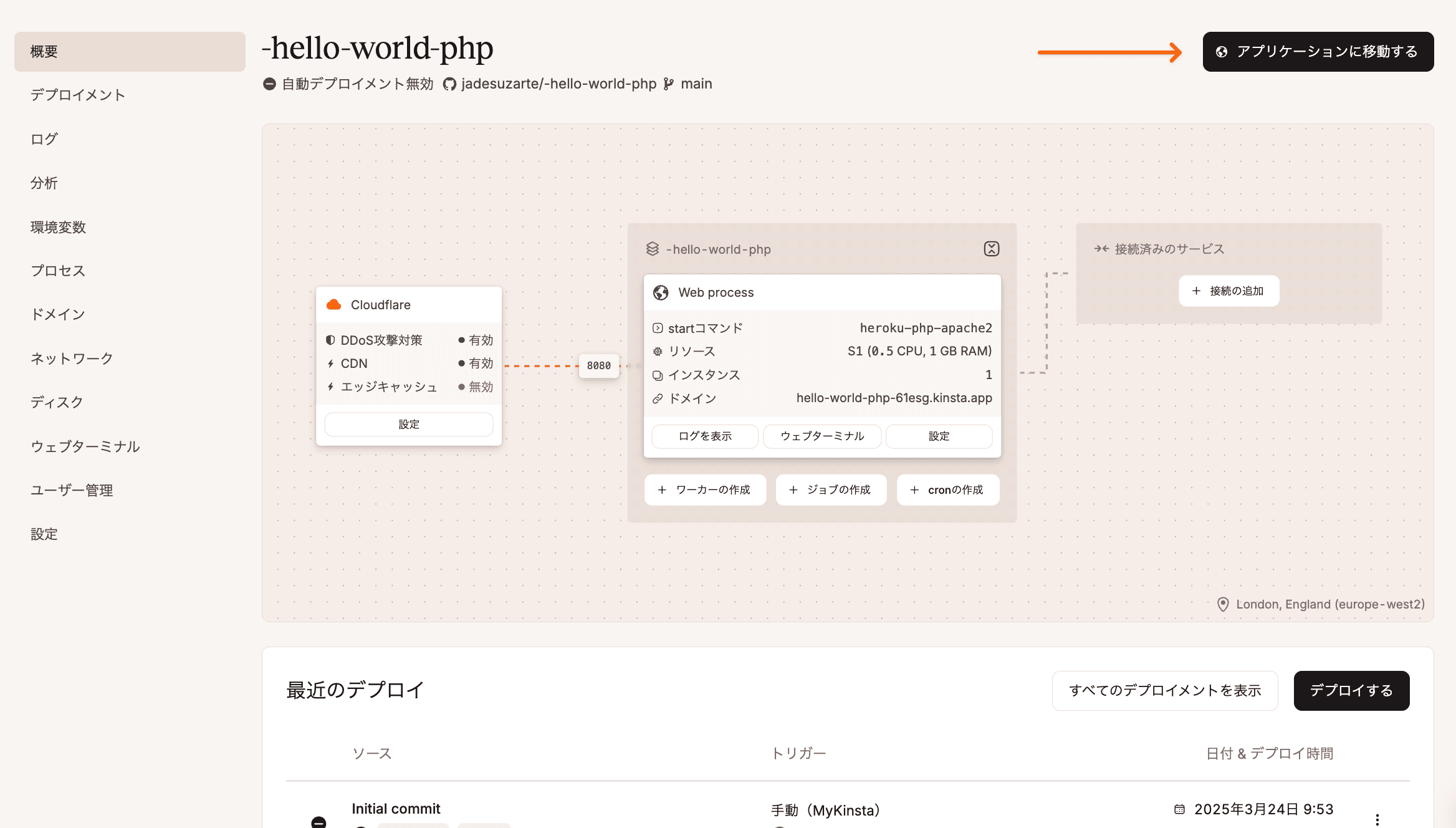Click the branch icon next to main
This screenshot has height=828, width=1456.
click(x=669, y=84)
